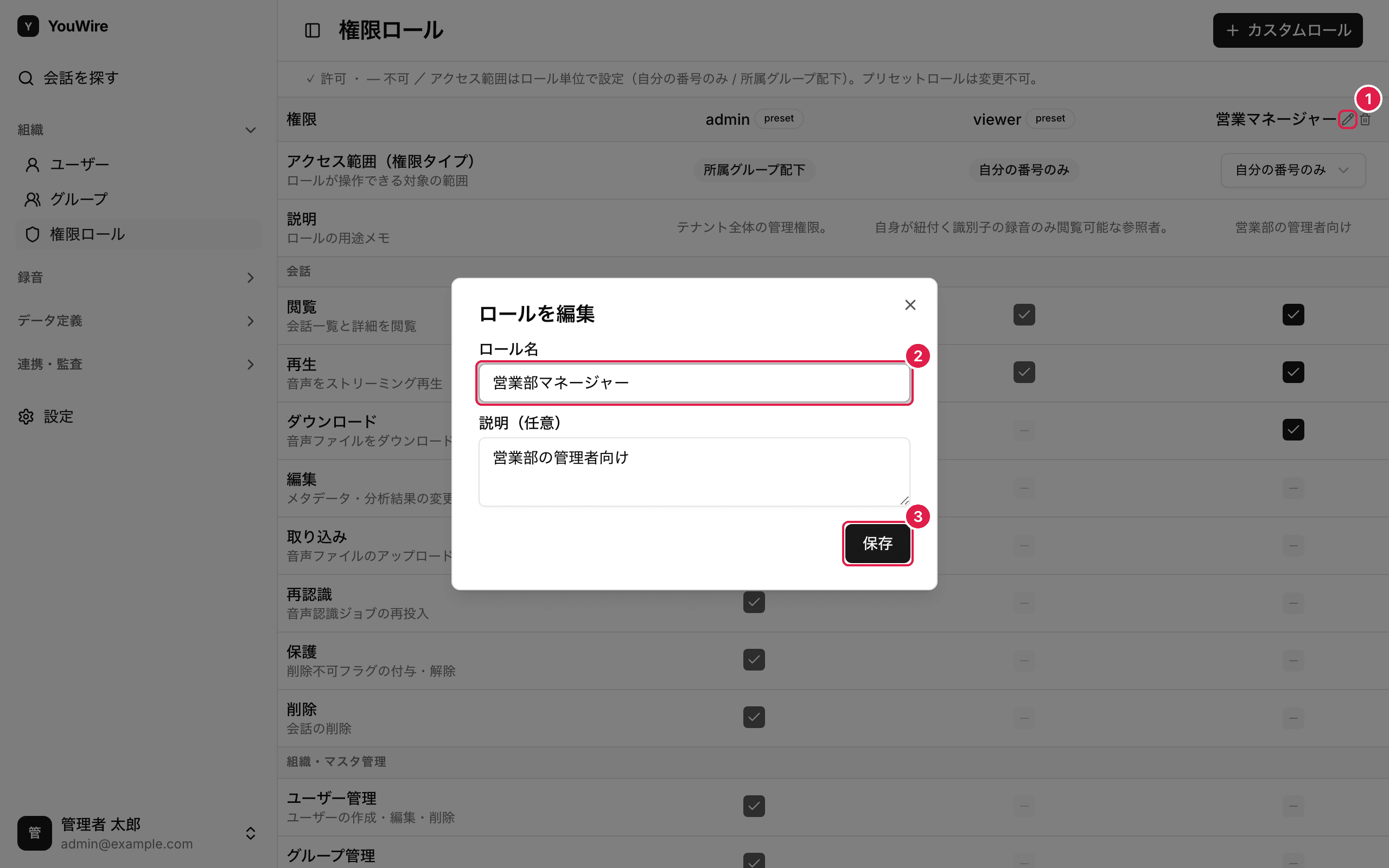1389x868 pixels.
Task: Expand the データ定義 section
Action: (250, 321)
